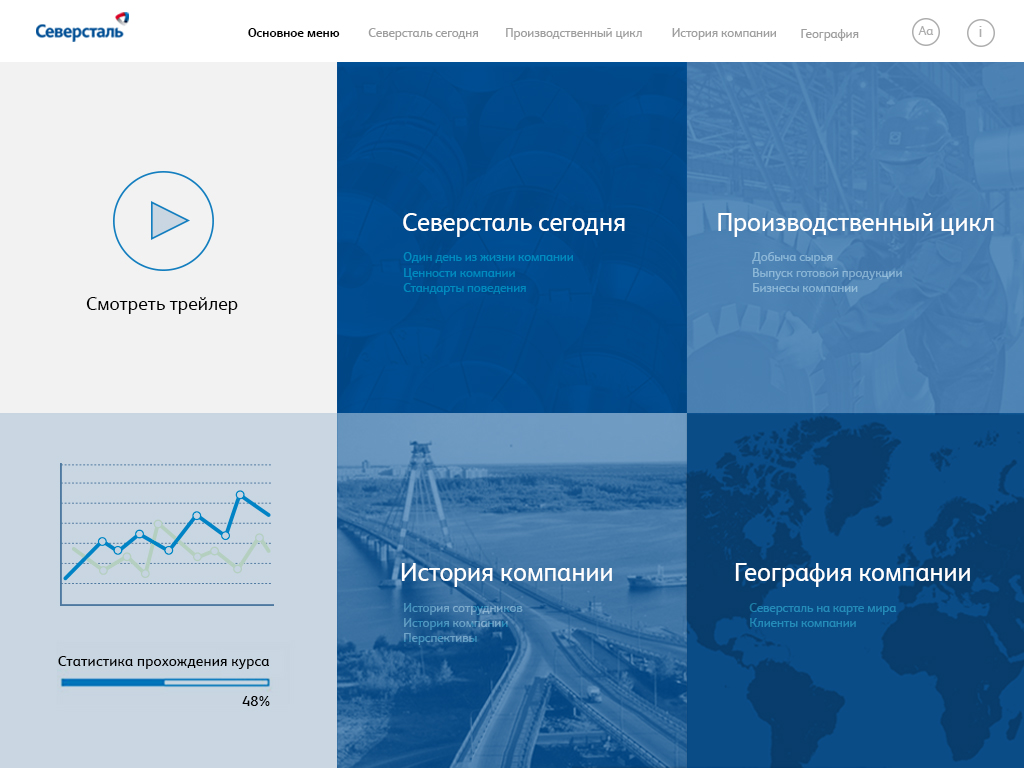Open Один день из жизни компании
The height and width of the screenshot is (768, 1024).
tap(488, 257)
